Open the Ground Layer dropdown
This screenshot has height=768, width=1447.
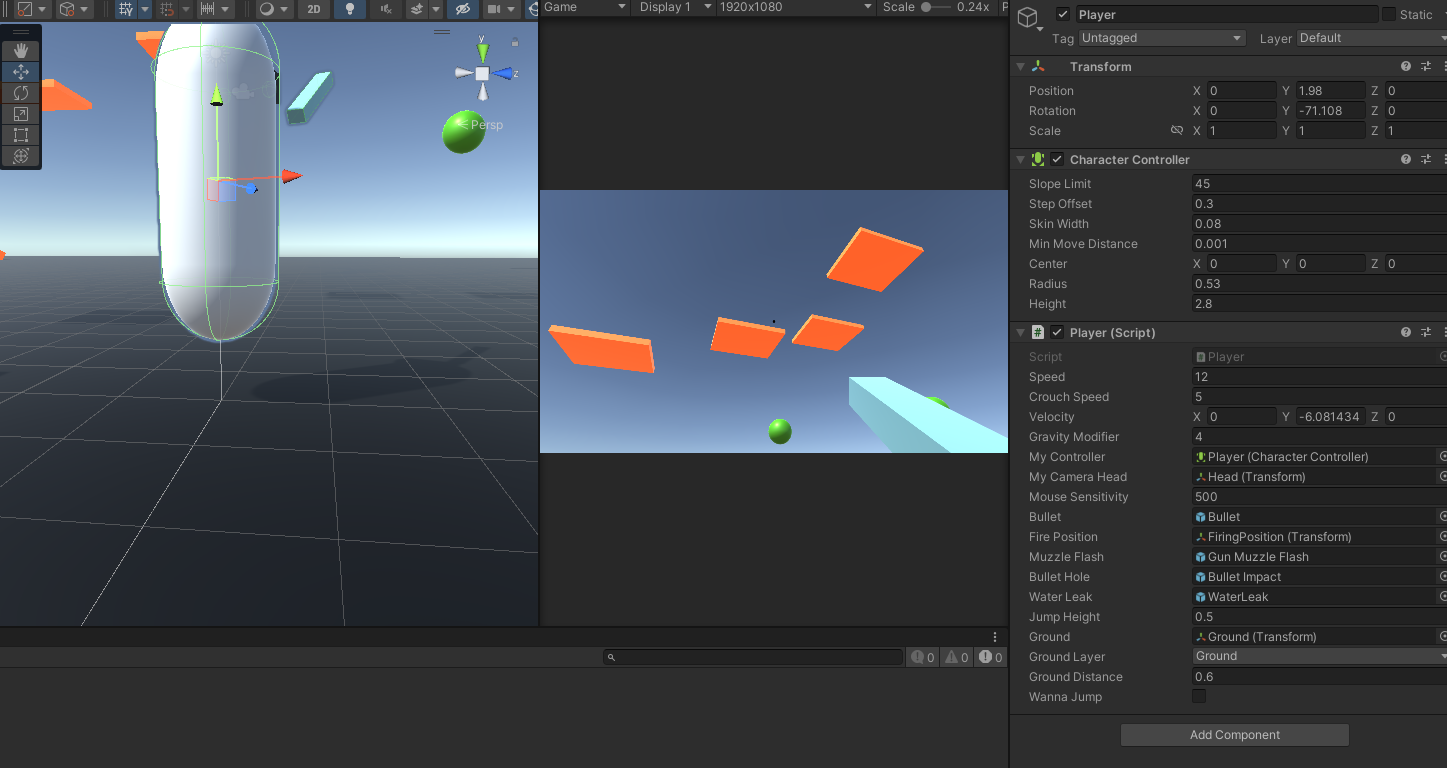[1319, 656]
